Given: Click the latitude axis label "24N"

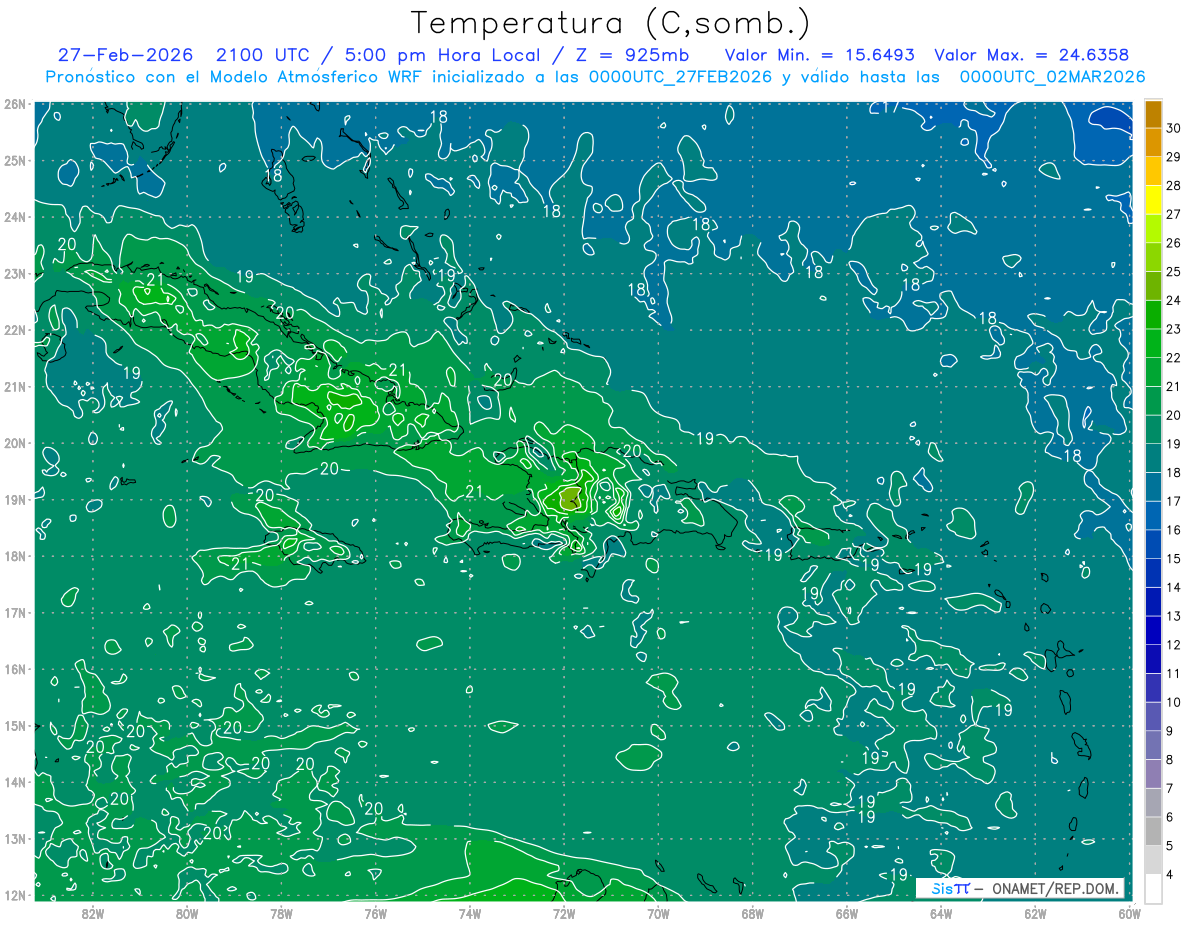Looking at the screenshot, I should [15, 217].
